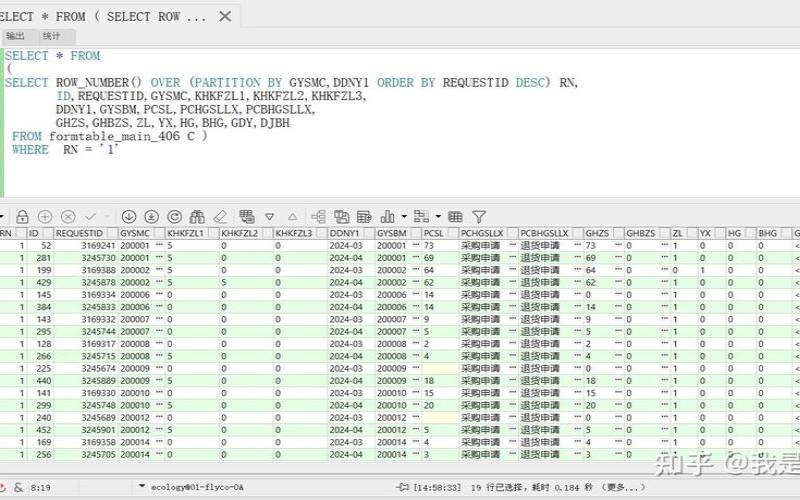Click the linked query tree icon

click(x=318, y=217)
